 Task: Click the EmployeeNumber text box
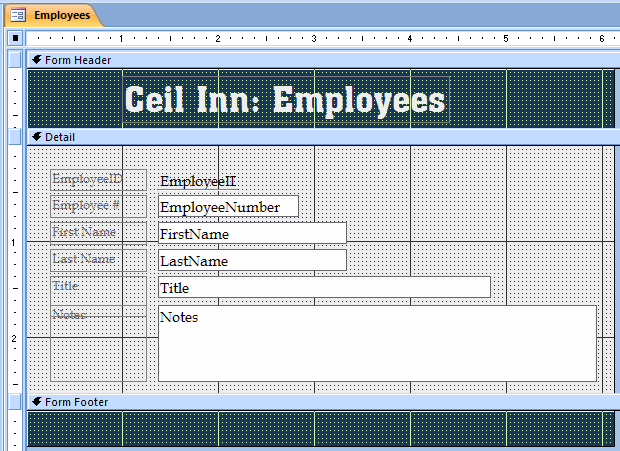(228, 207)
